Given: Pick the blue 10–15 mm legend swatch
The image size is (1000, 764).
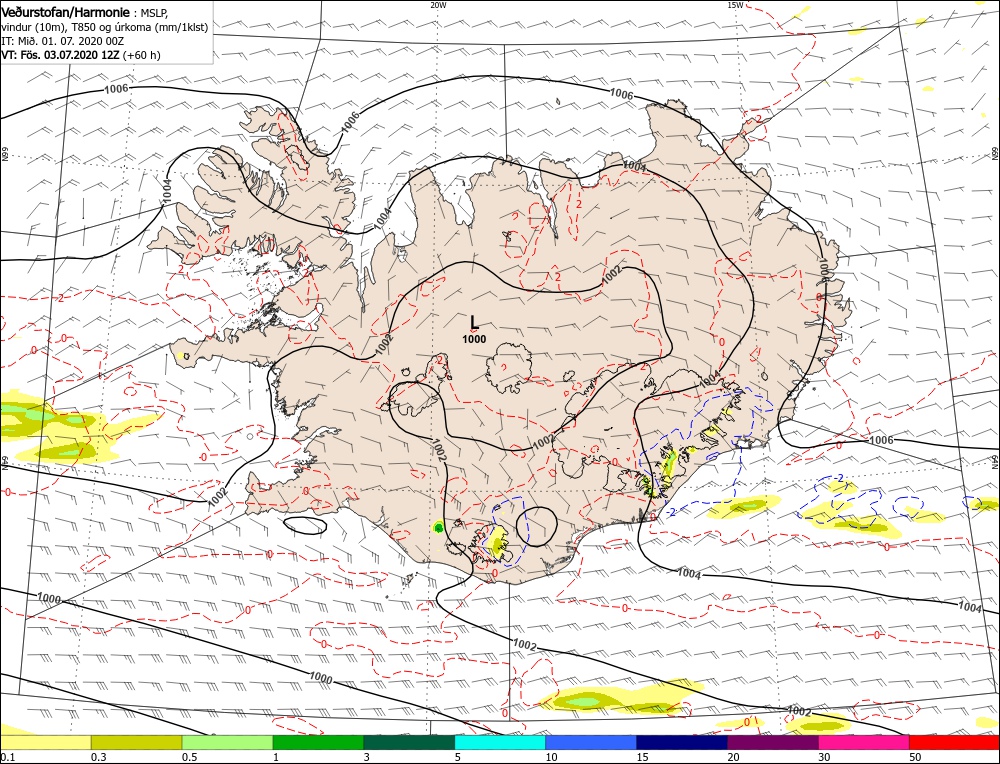Looking at the screenshot, I should coord(591,742).
